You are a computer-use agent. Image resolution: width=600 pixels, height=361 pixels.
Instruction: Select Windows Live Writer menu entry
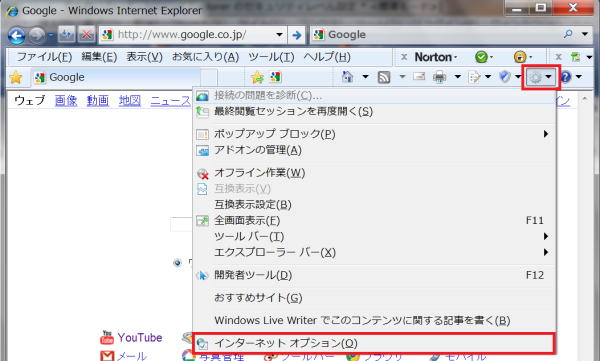373,320
